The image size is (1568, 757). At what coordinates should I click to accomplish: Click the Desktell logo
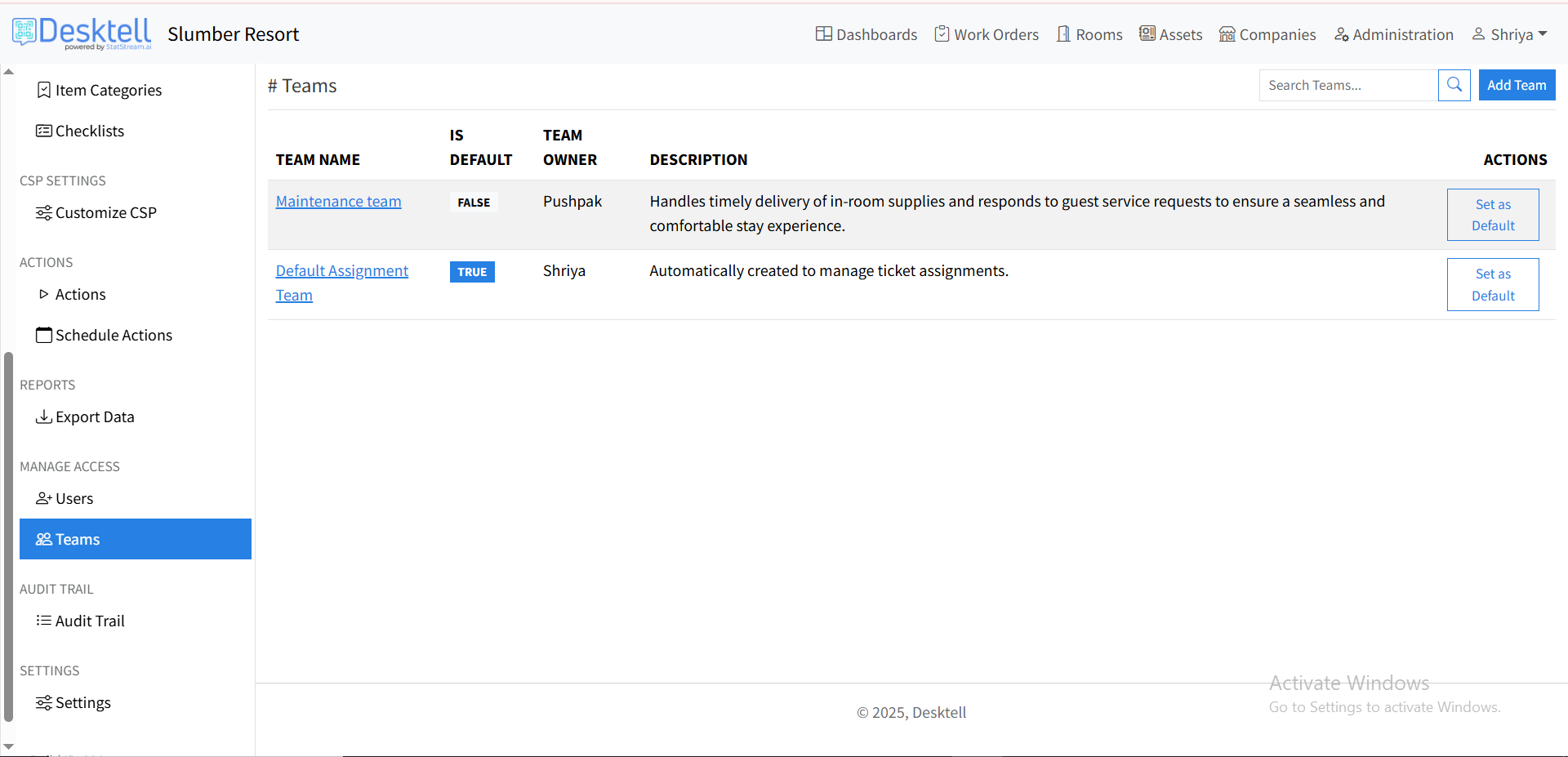coord(82,33)
